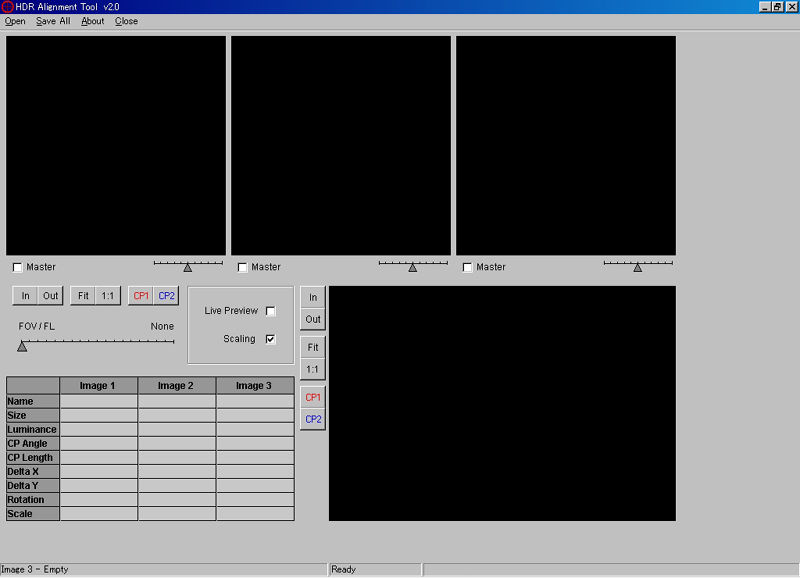This screenshot has width=800, height=578.
Task: Uncheck the Scaling checkbox
Action: (270, 339)
